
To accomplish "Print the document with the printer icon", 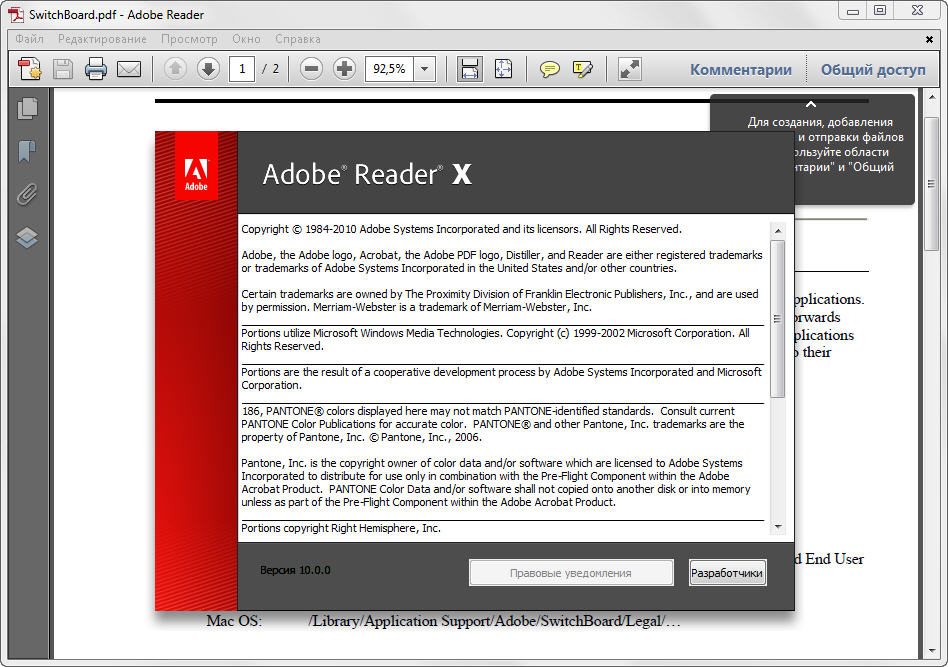I will tap(96, 69).
